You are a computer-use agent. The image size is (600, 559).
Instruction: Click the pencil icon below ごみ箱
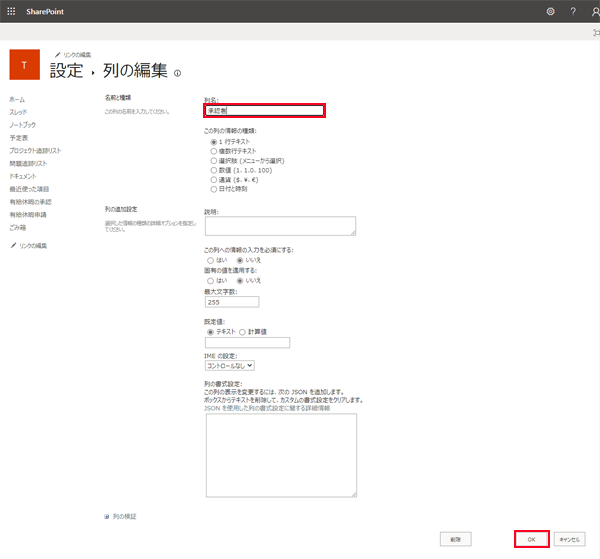(13, 245)
